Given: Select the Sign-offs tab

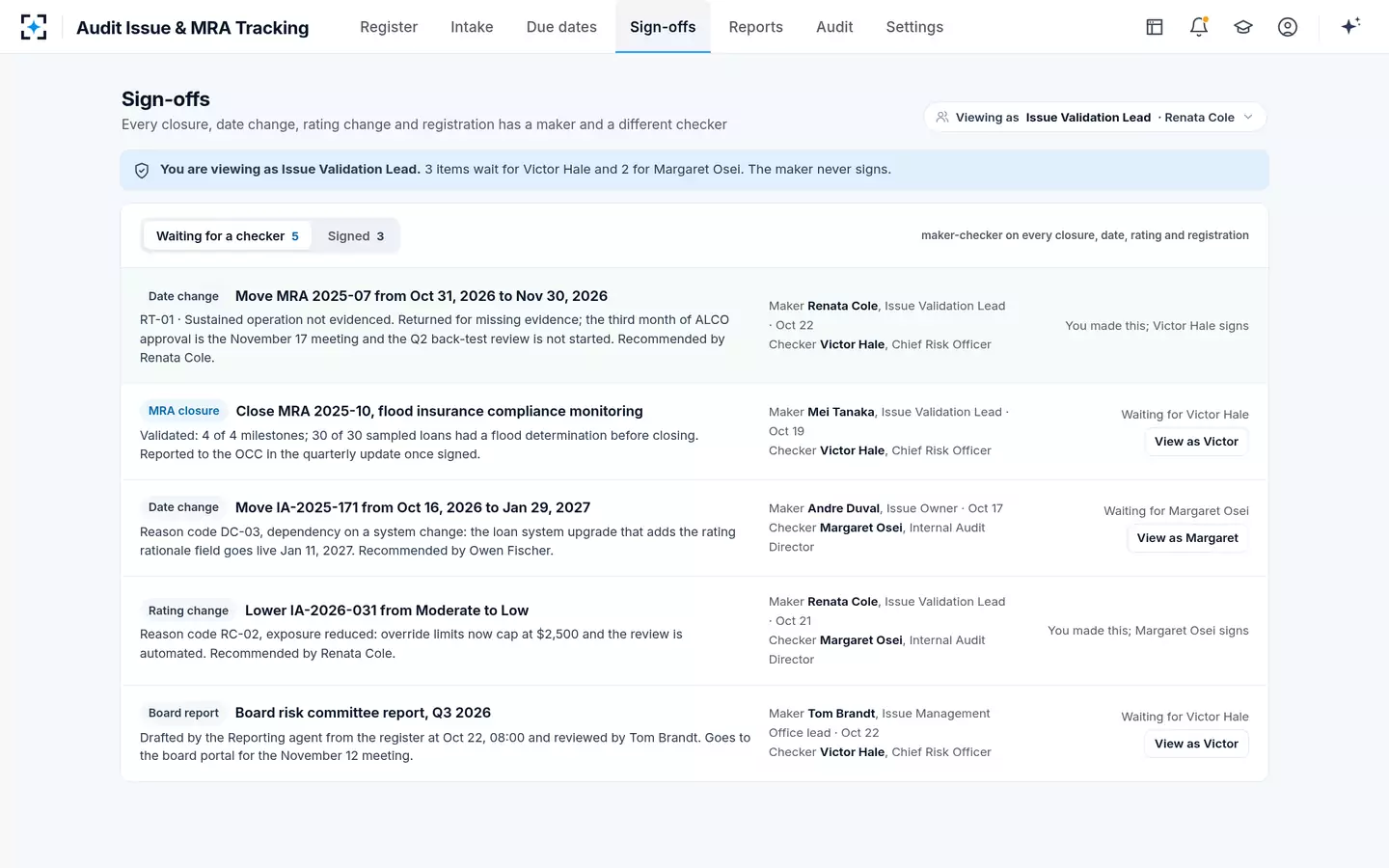Looking at the screenshot, I should pos(663,27).
